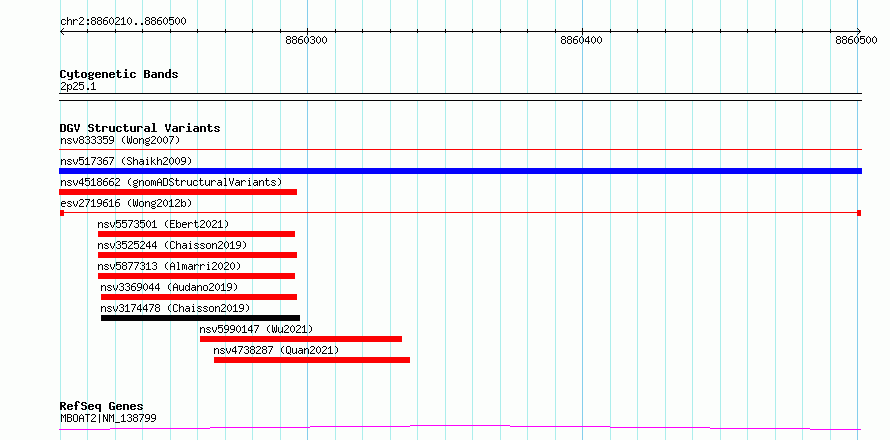Click the black nsv3174478 variant bar
The image size is (890, 440).
200,318
